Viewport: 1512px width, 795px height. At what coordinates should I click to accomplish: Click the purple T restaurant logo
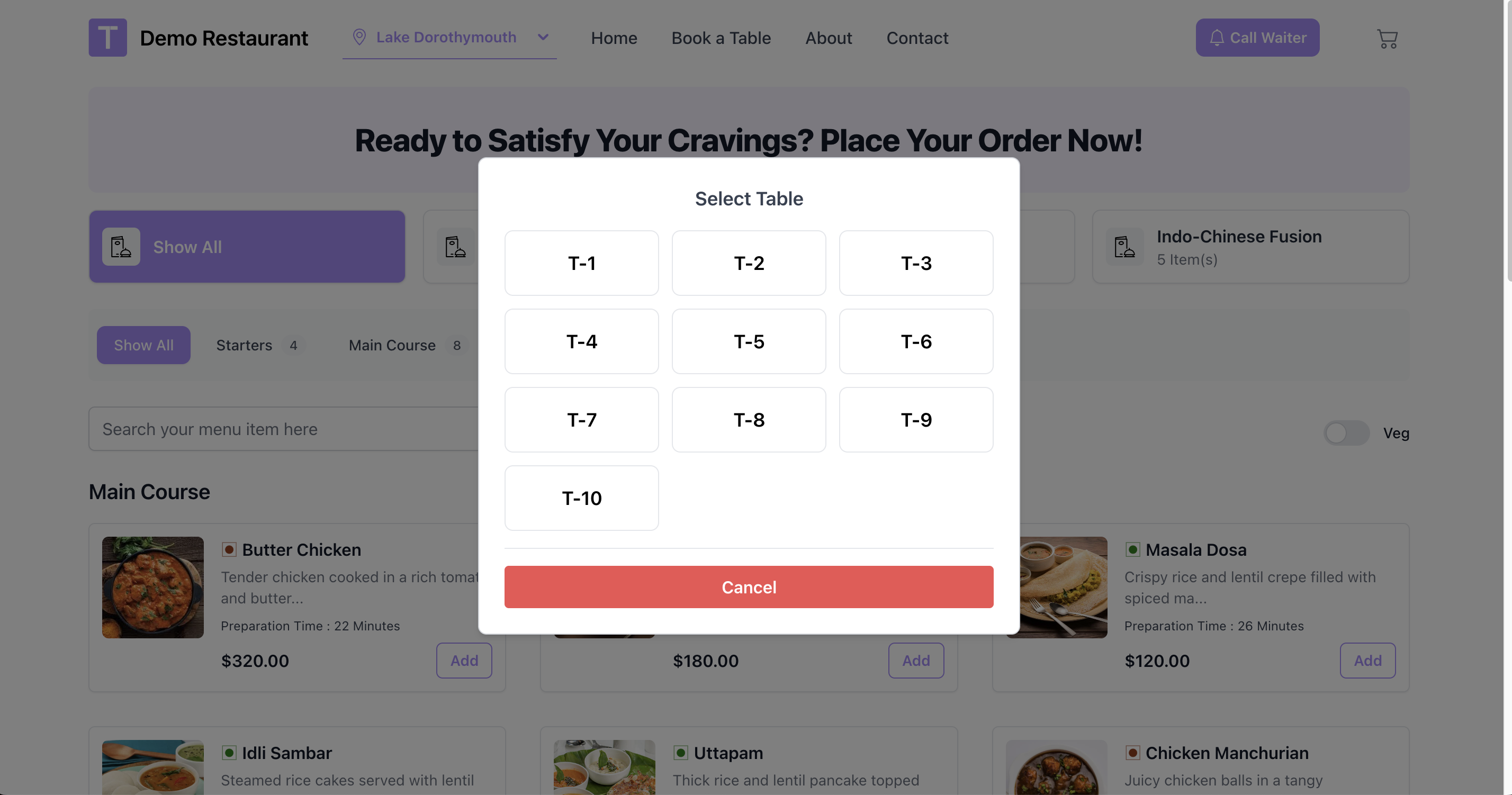pos(107,38)
